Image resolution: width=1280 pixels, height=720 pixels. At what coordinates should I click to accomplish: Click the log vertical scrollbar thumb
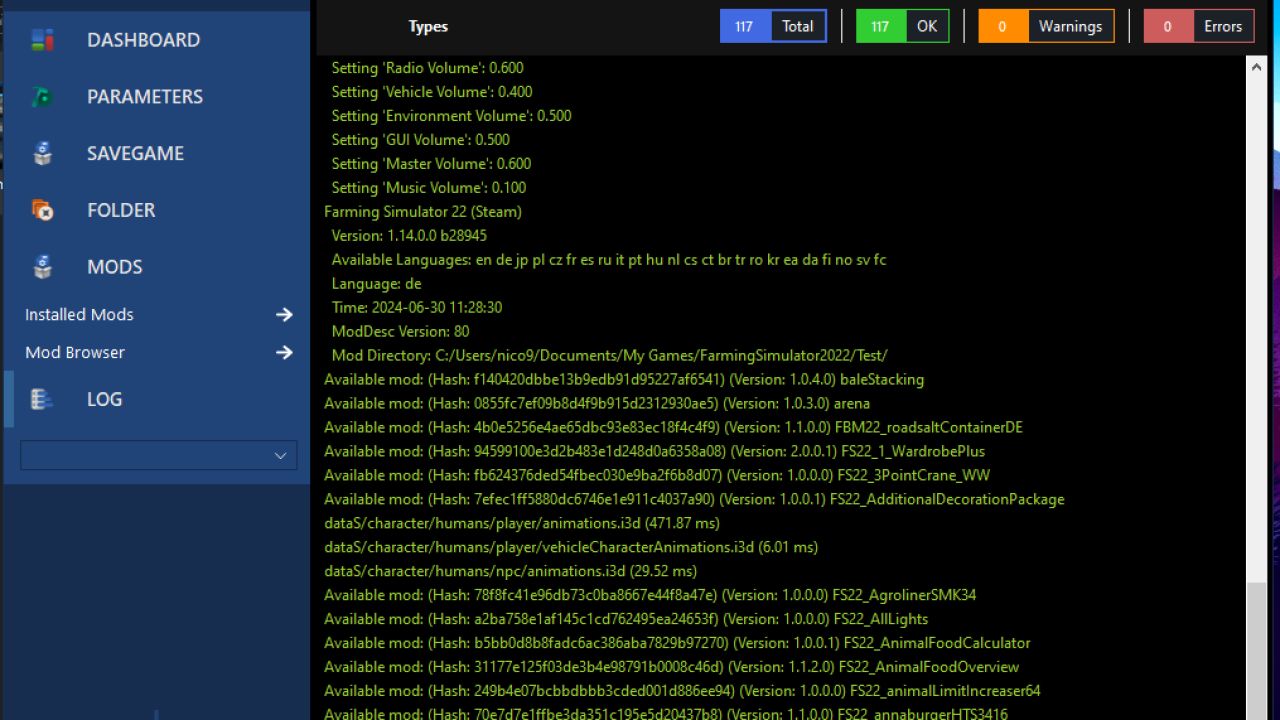click(x=1256, y=650)
